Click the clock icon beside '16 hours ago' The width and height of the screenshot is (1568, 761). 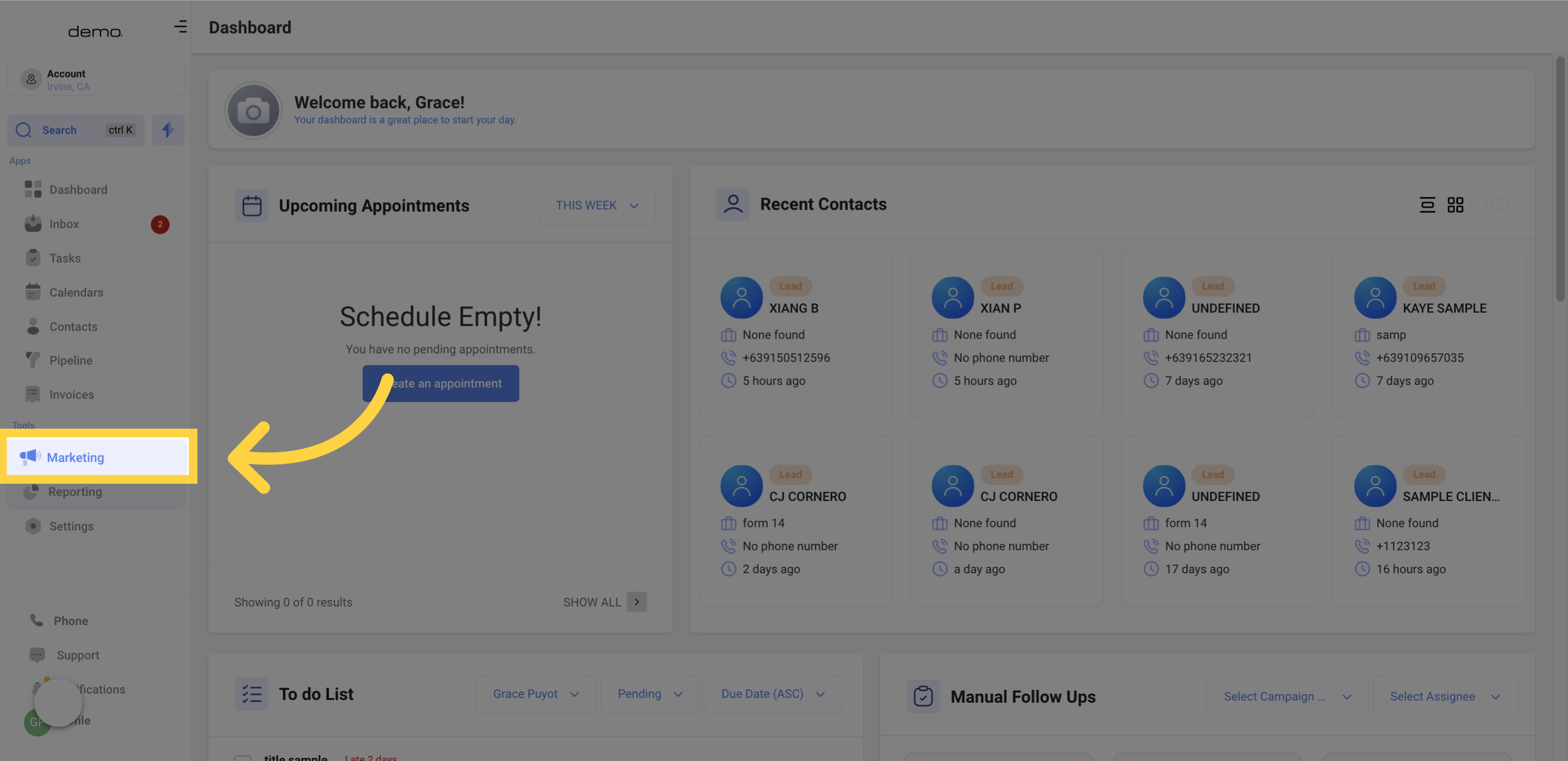pos(1362,569)
